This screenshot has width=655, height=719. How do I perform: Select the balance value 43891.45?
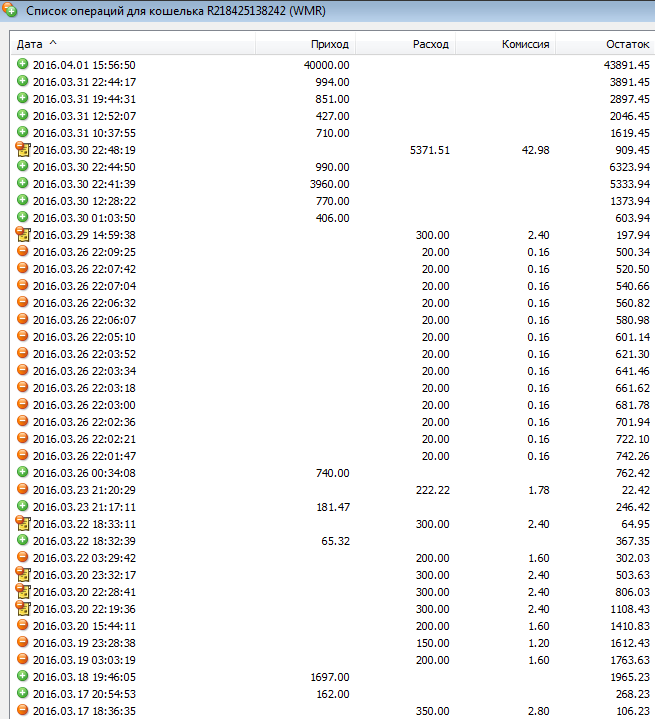coord(627,65)
